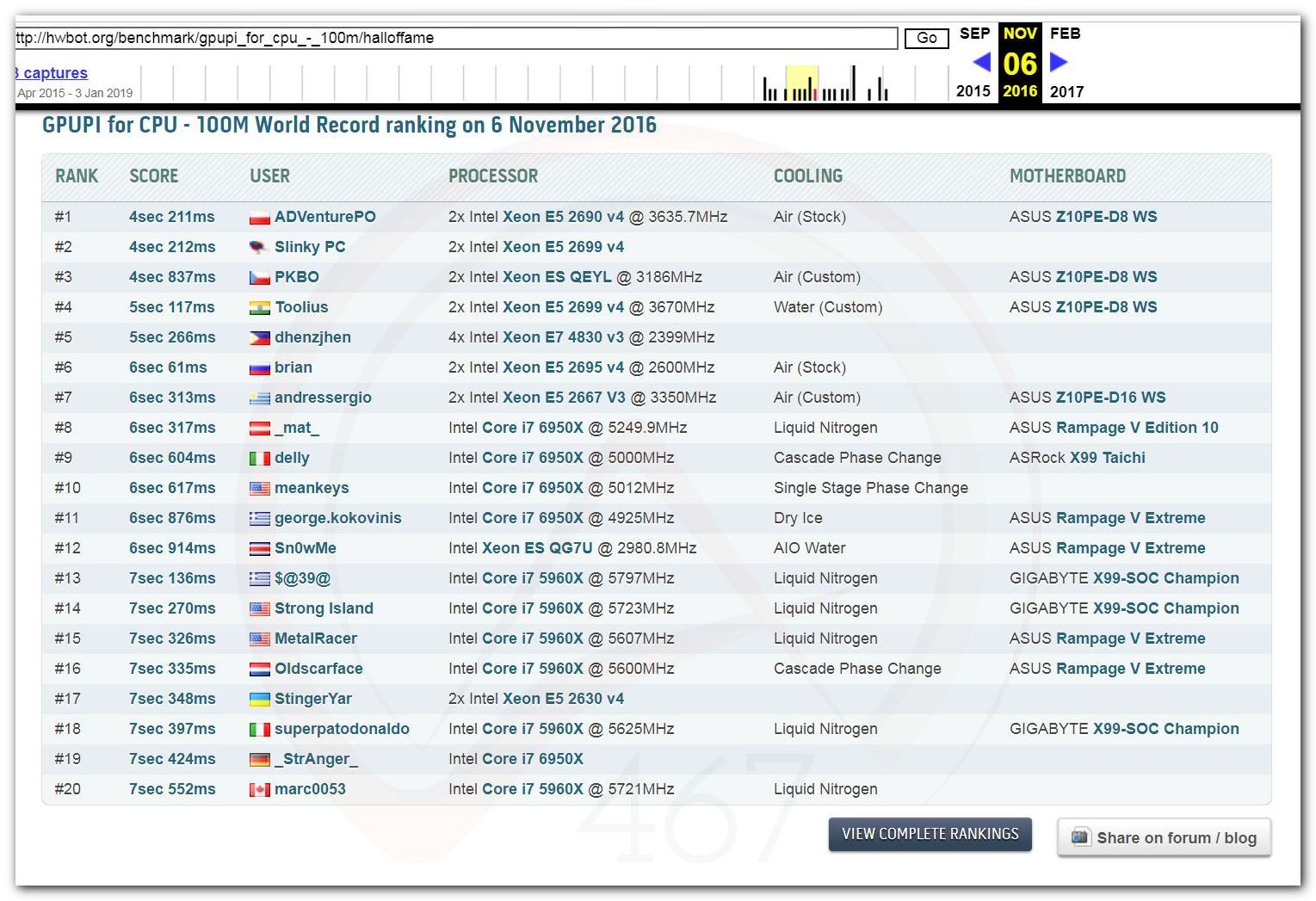Open the 4sec 837ms score by PKBO
1316x901 pixels.
(172, 277)
